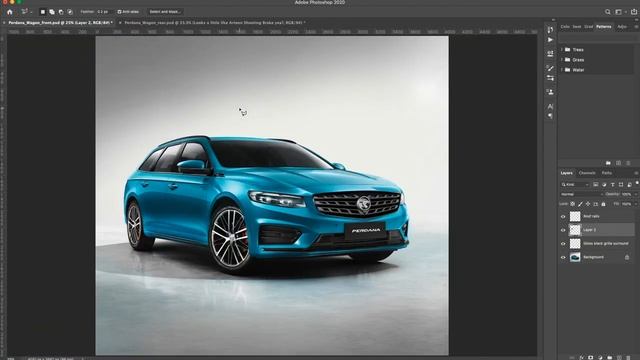Open the Brushes panel icon in dock
The width and height of the screenshot is (640, 360).
[550, 68]
